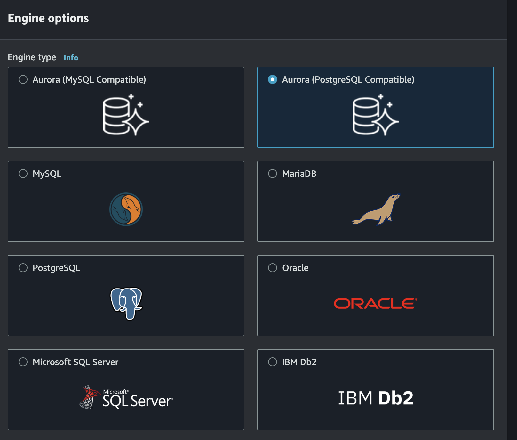This screenshot has height=440, width=517.
Task: Click the Aurora PostgreSQL database sparkle icon
Action: click(375, 114)
